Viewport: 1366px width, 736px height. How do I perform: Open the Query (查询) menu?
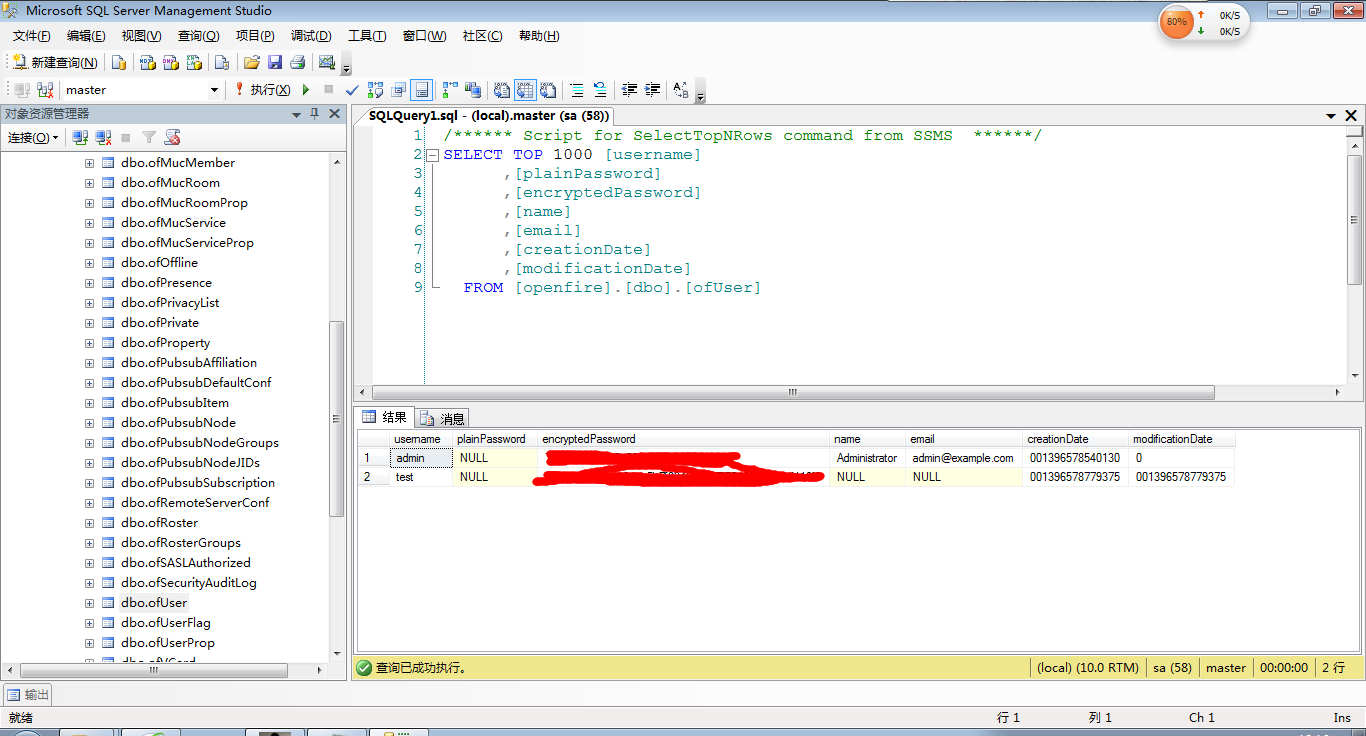coord(199,36)
